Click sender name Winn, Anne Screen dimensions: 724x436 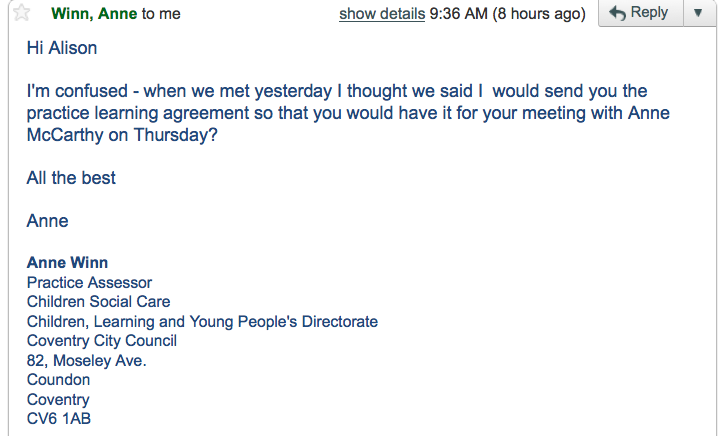(x=94, y=14)
